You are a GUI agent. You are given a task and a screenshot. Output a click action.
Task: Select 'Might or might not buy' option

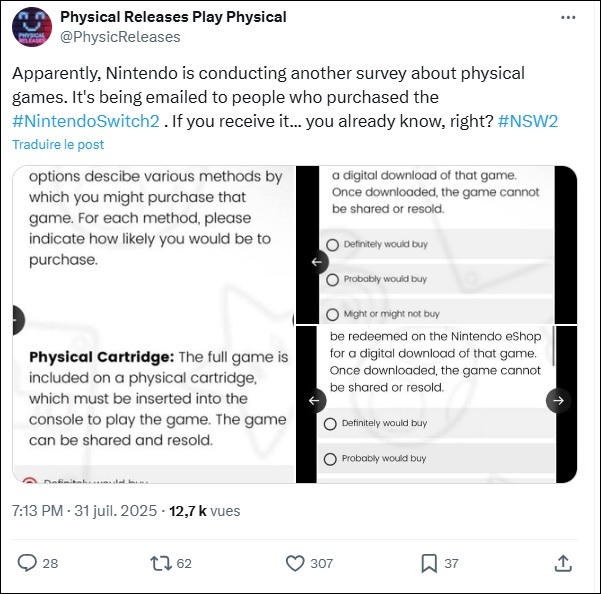332,314
